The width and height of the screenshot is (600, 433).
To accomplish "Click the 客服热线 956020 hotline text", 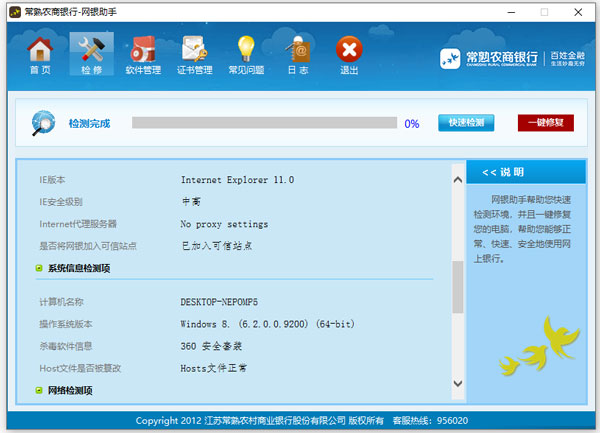I will coord(430,421).
